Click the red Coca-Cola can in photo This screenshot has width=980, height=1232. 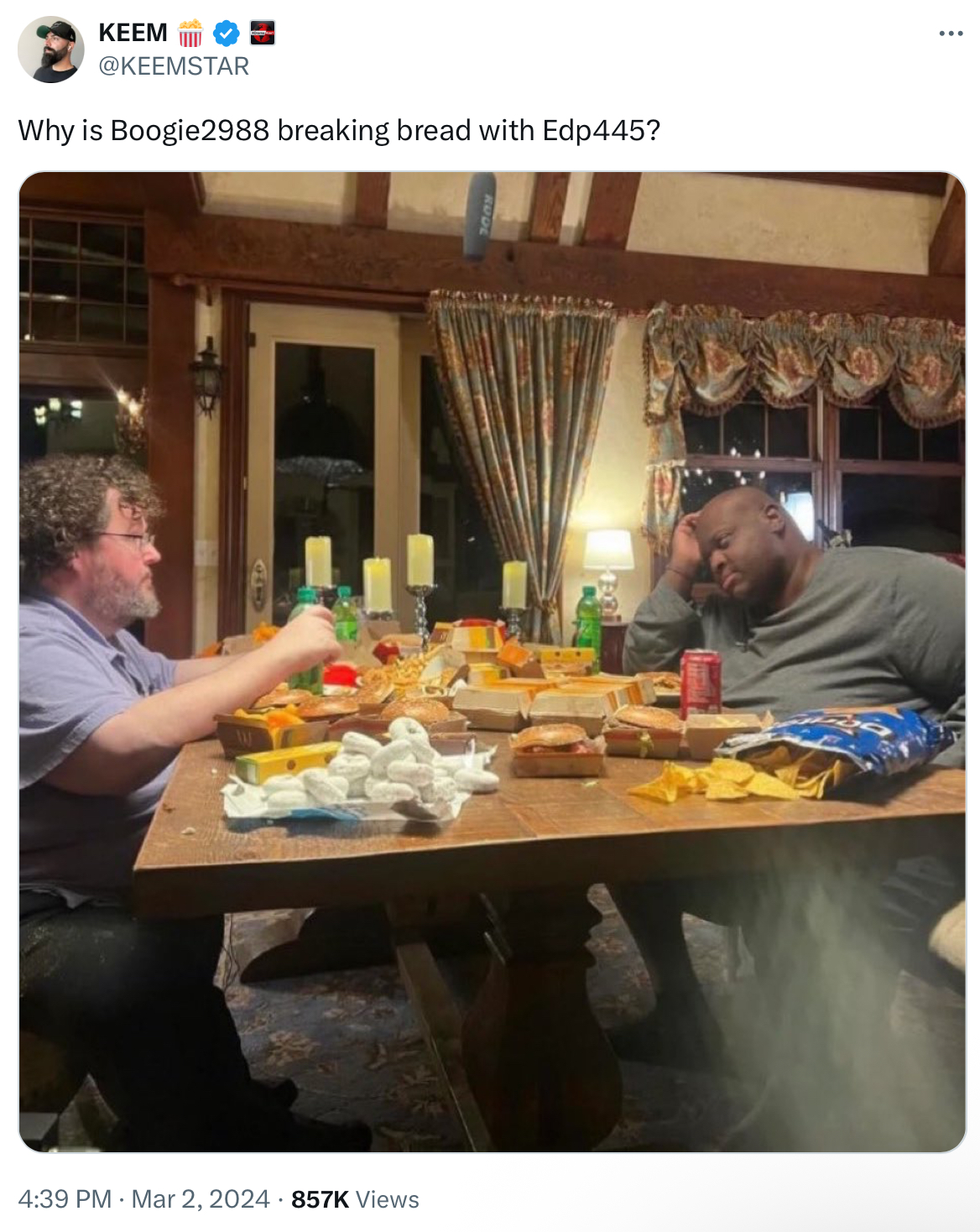click(x=701, y=682)
